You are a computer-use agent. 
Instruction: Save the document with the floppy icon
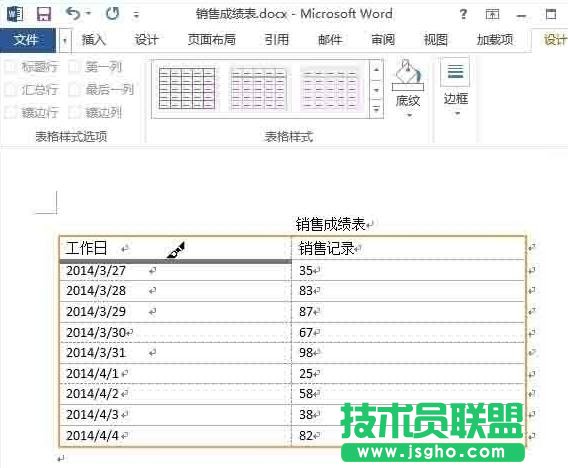click(44, 14)
